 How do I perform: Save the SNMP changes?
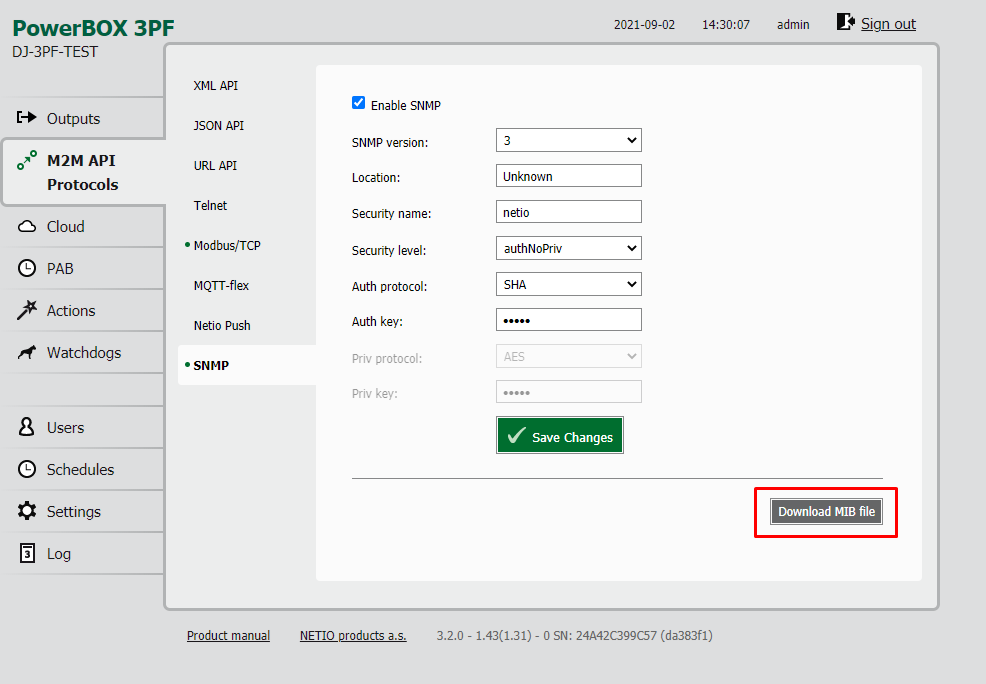[560, 435]
